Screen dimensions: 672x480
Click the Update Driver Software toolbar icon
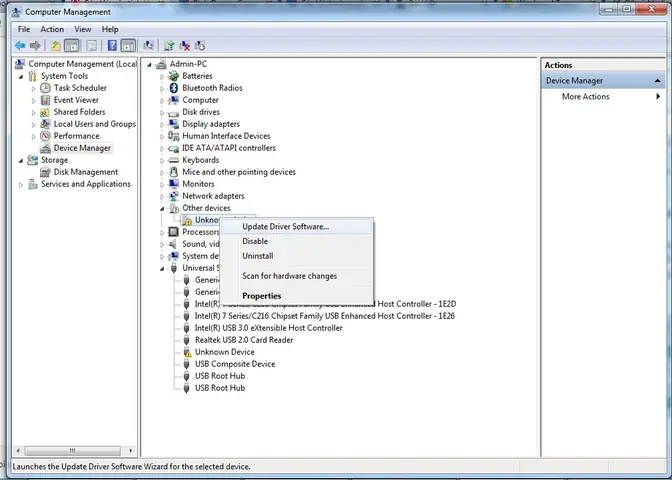click(169, 45)
